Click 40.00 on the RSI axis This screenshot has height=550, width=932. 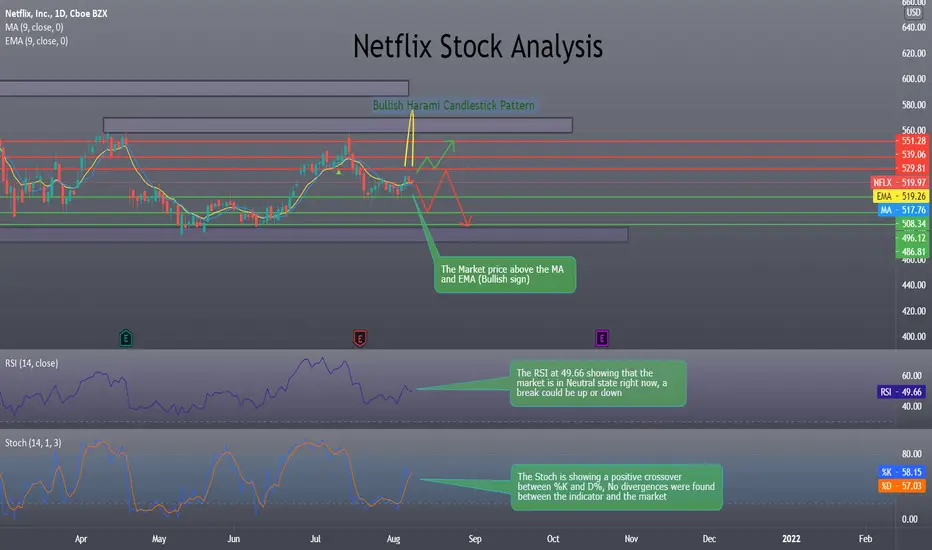(x=912, y=407)
